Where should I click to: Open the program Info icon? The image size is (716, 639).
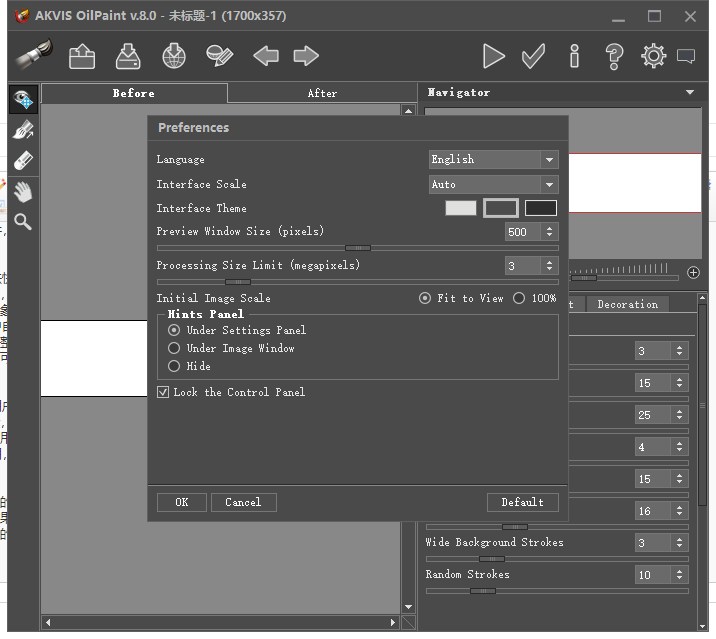[574, 56]
